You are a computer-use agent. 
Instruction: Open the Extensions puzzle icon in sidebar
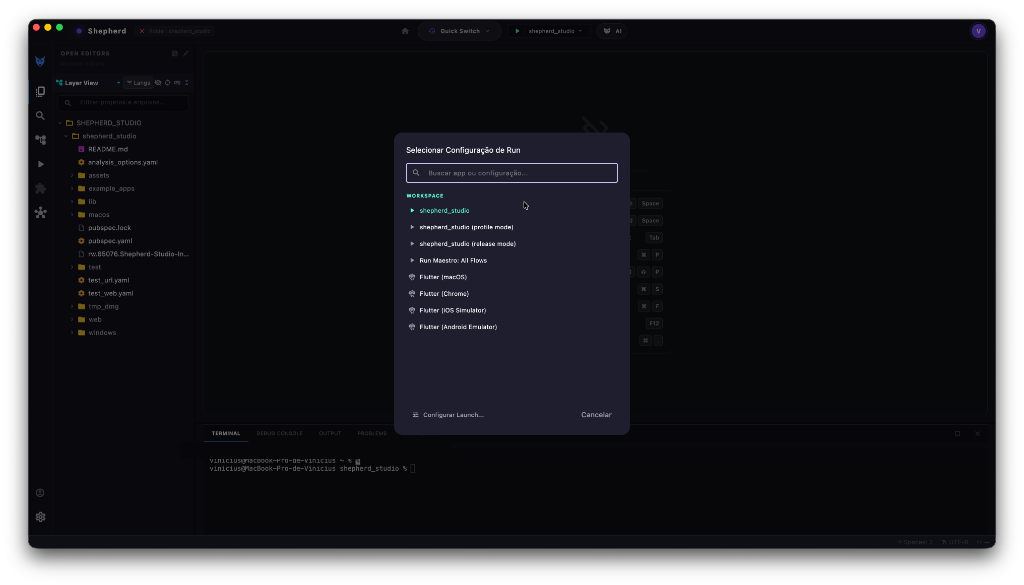[40, 189]
